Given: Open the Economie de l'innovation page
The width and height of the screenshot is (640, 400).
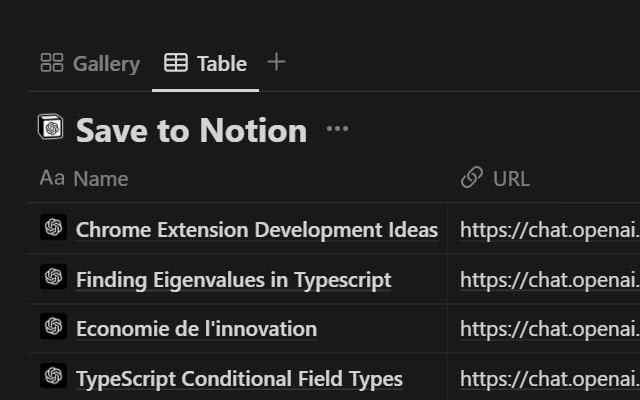Looking at the screenshot, I should click(x=196, y=329).
